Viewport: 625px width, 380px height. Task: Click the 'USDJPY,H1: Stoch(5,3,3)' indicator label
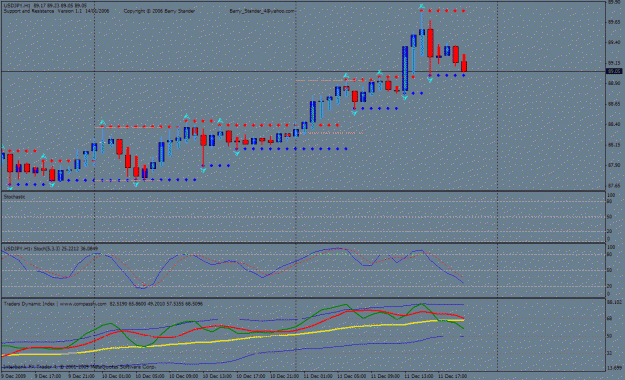click(31, 248)
